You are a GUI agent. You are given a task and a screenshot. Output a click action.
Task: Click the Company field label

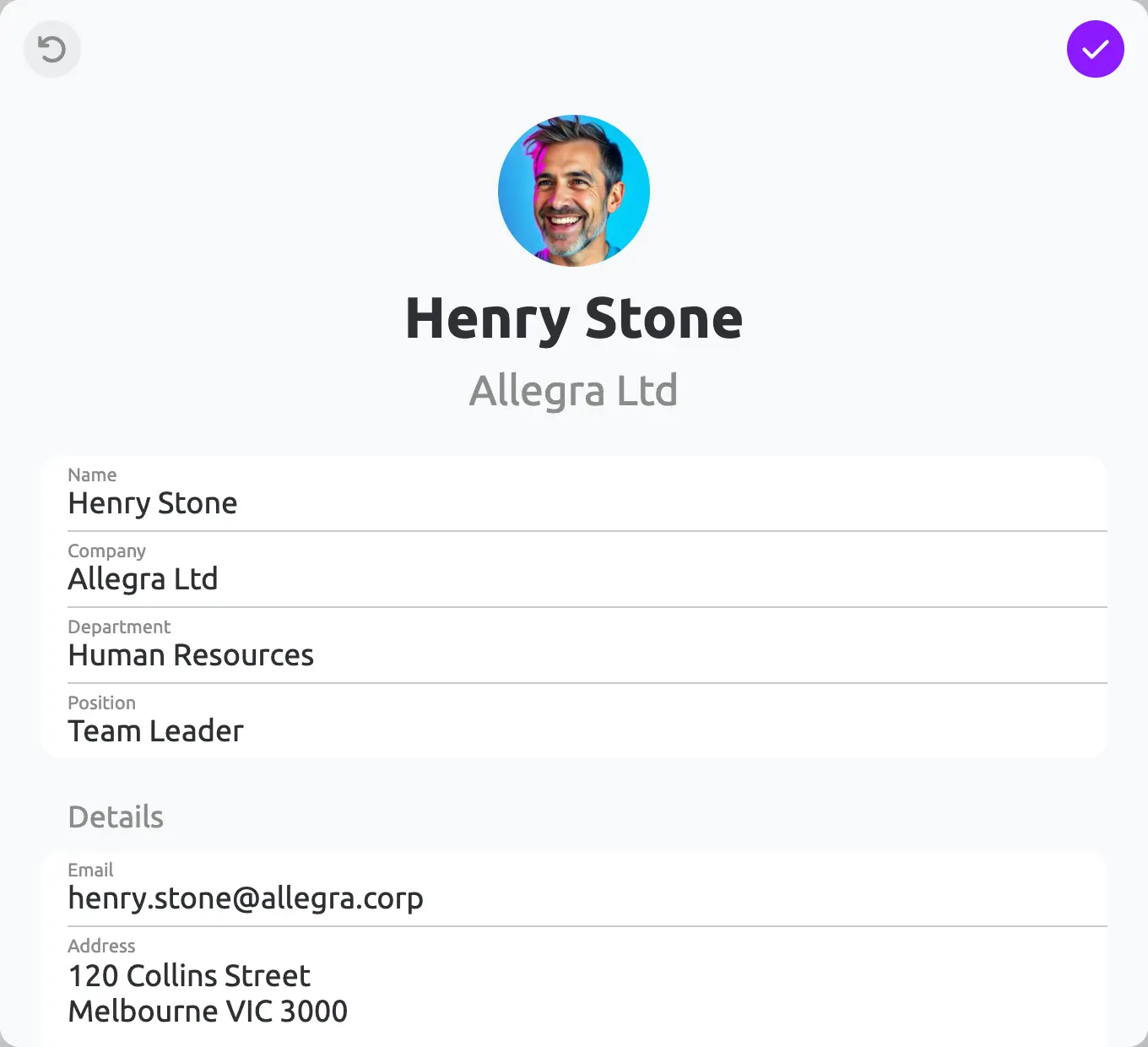106,551
